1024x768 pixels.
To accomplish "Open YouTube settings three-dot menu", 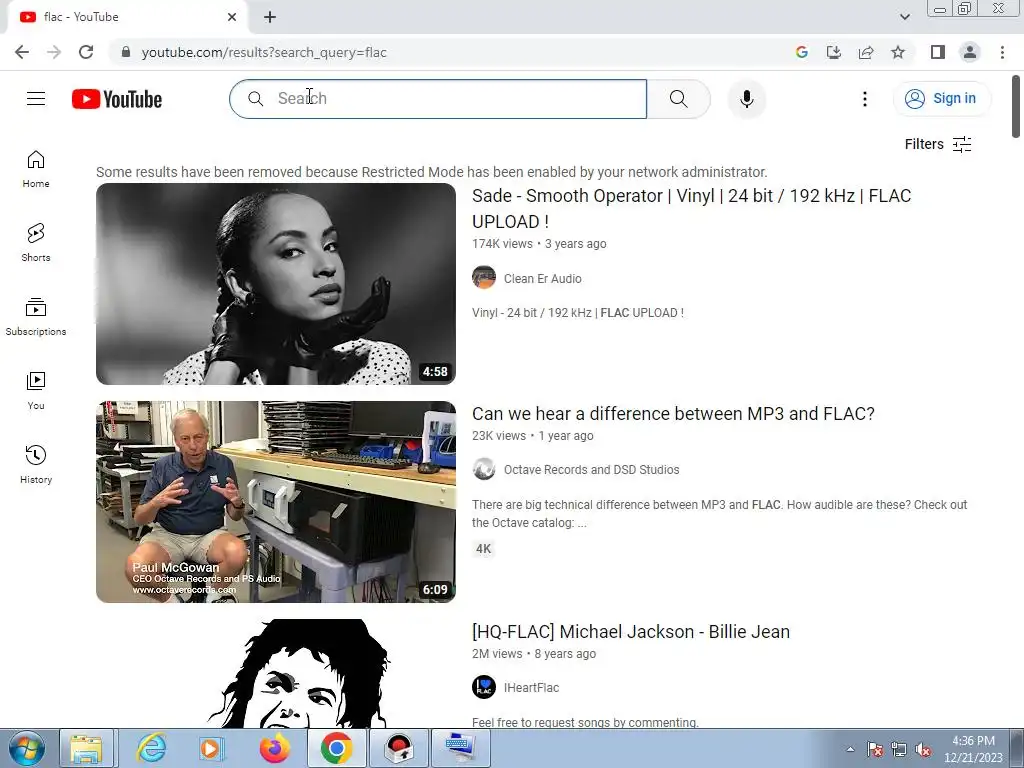I will [x=865, y=99].
